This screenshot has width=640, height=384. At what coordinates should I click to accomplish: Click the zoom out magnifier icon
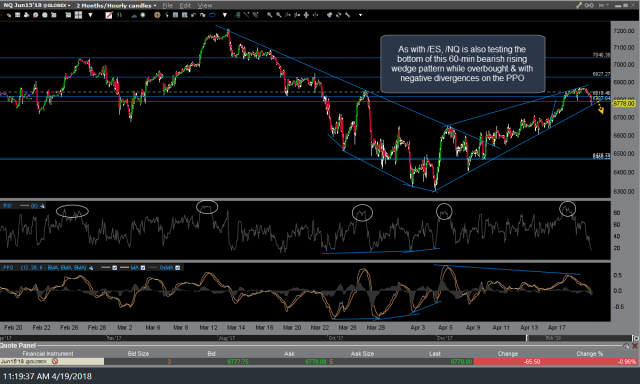click(x=279, y=15)
